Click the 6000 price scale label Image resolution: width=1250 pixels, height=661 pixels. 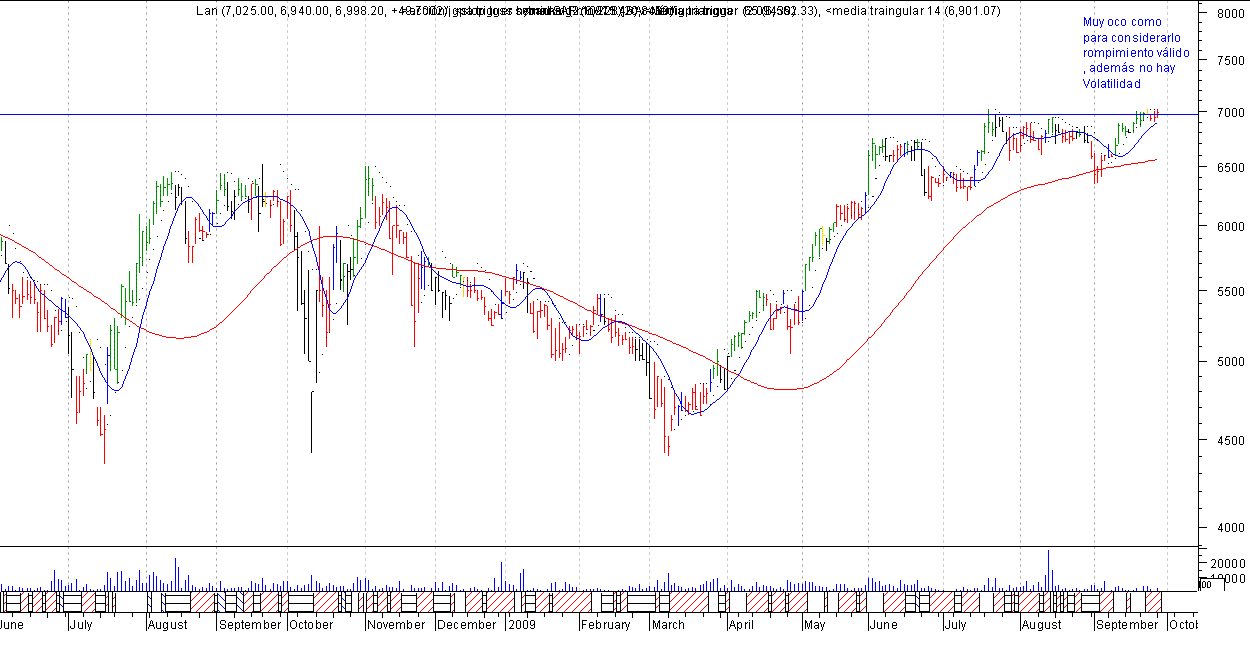1230,227
